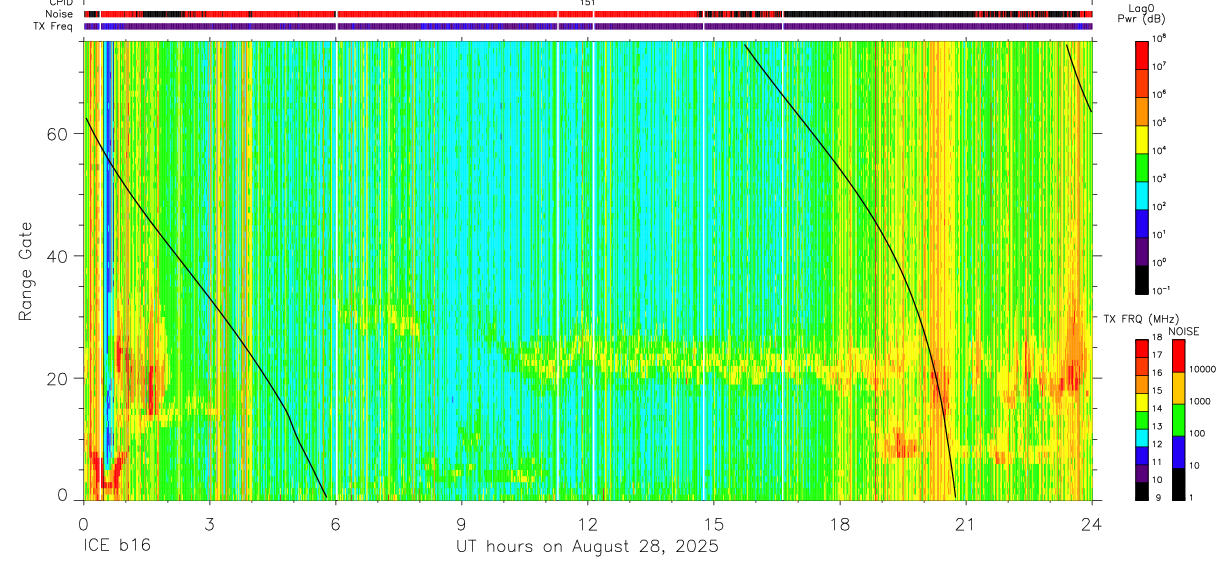Click the 'NOISE' legend title
This screenshot has width=1228, height=567.
click(x=1184, y=331)
